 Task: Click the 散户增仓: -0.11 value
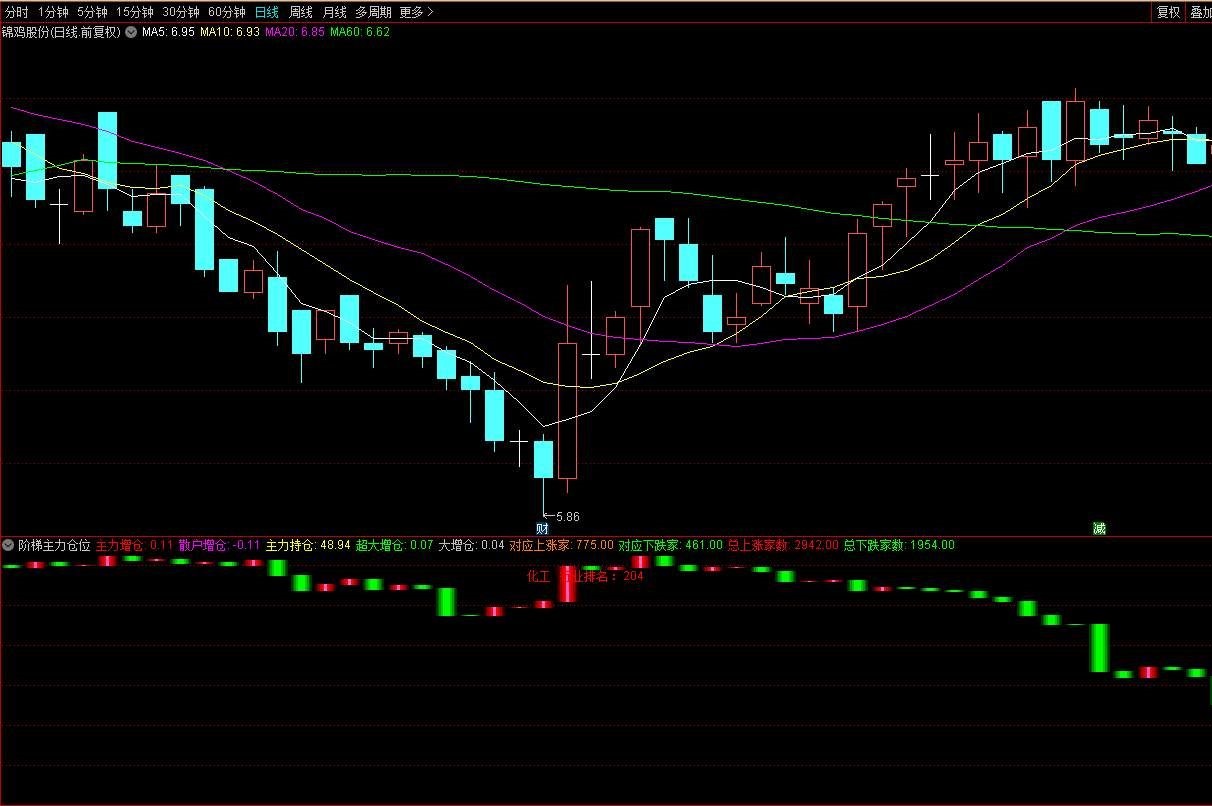[x=219, y=545]
